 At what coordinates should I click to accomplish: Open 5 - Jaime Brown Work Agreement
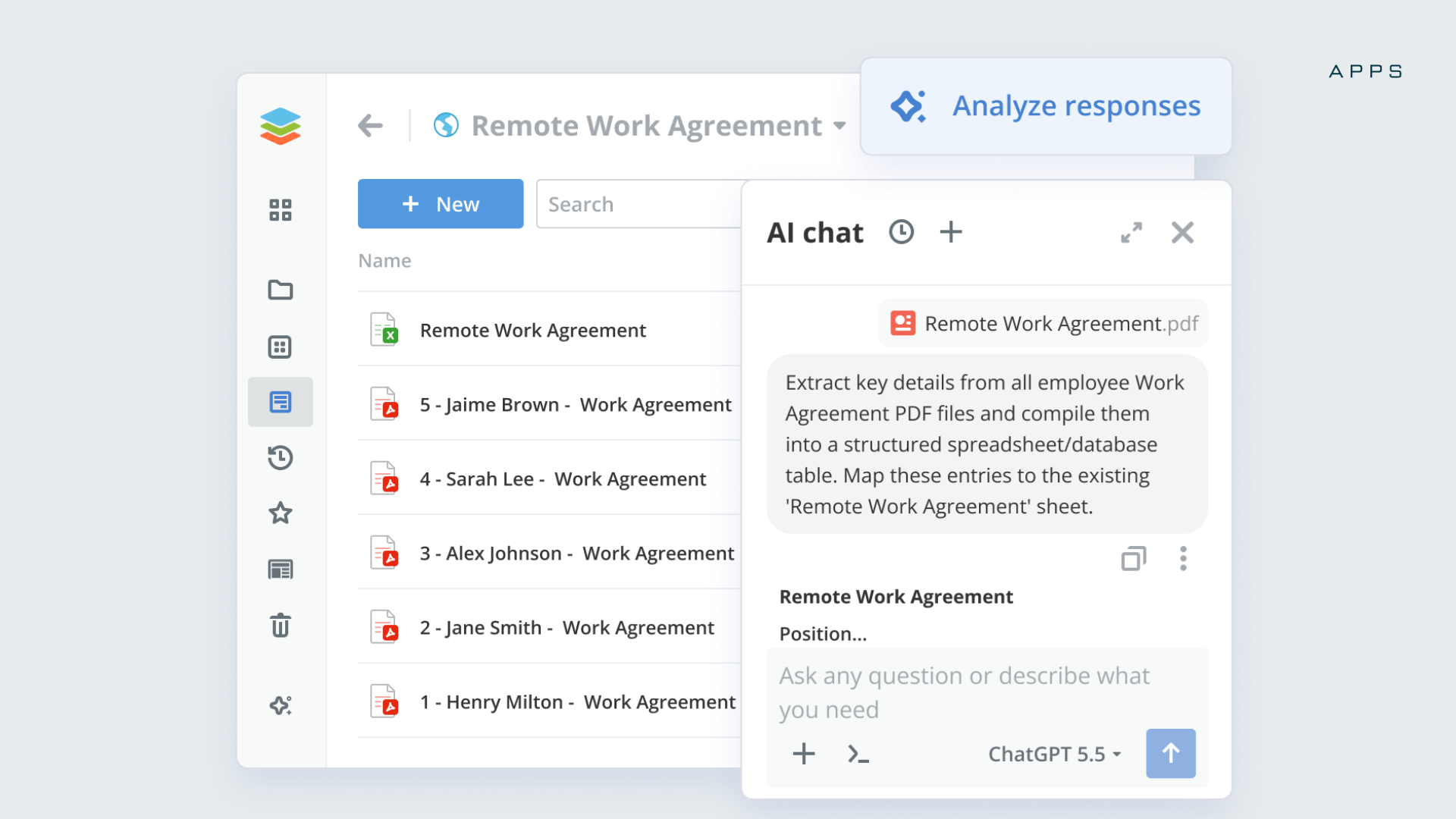tap(549, 404)
